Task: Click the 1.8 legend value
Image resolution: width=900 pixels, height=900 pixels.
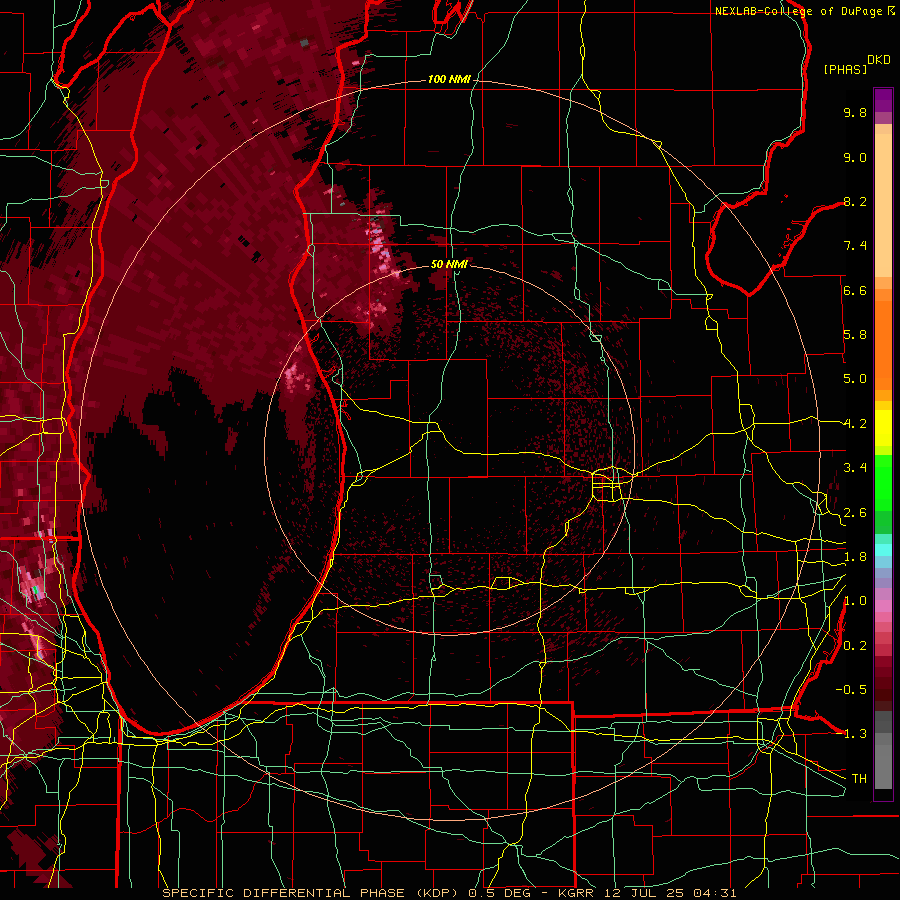Action: (x=855, y=557)
